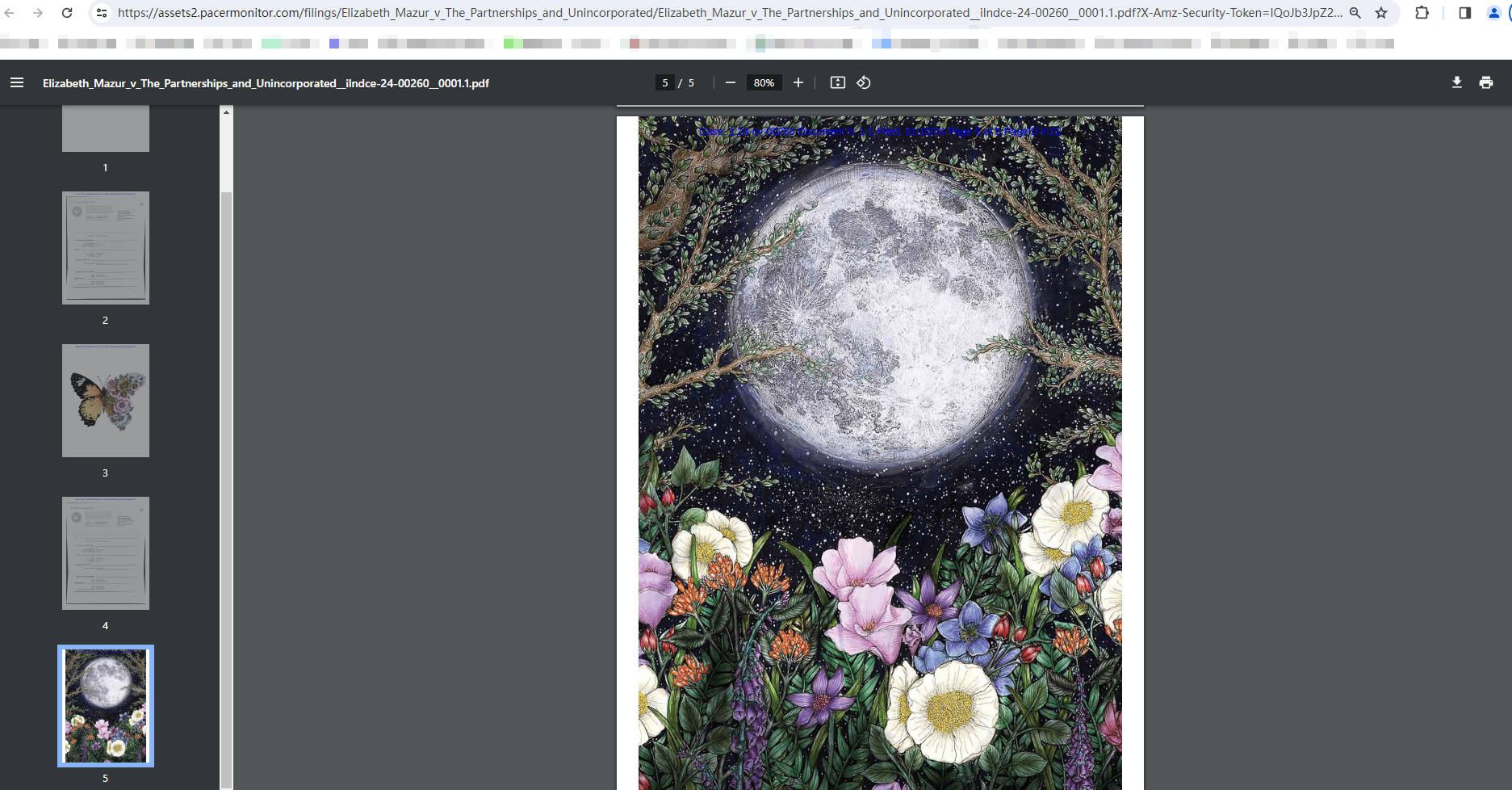This screenshot has height=790, width=1512.
Task: Click the pacermonitor URL in address bar
Action: (727, 13)
